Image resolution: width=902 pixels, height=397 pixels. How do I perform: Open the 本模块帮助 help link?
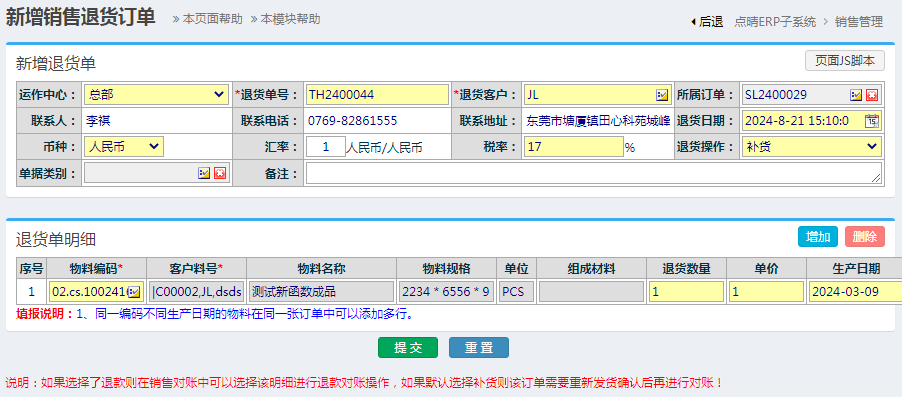(285, 19)
